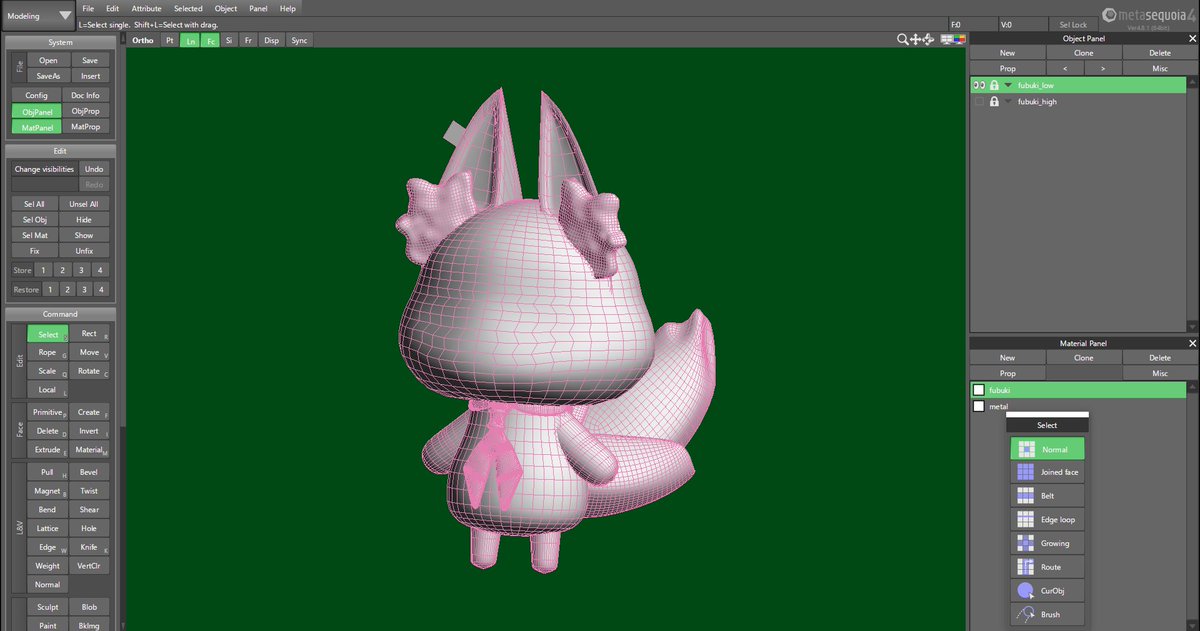Click the Ortho view label
Screen dimensions: 1200x631
pyautogui.click(x=141, y=40)
